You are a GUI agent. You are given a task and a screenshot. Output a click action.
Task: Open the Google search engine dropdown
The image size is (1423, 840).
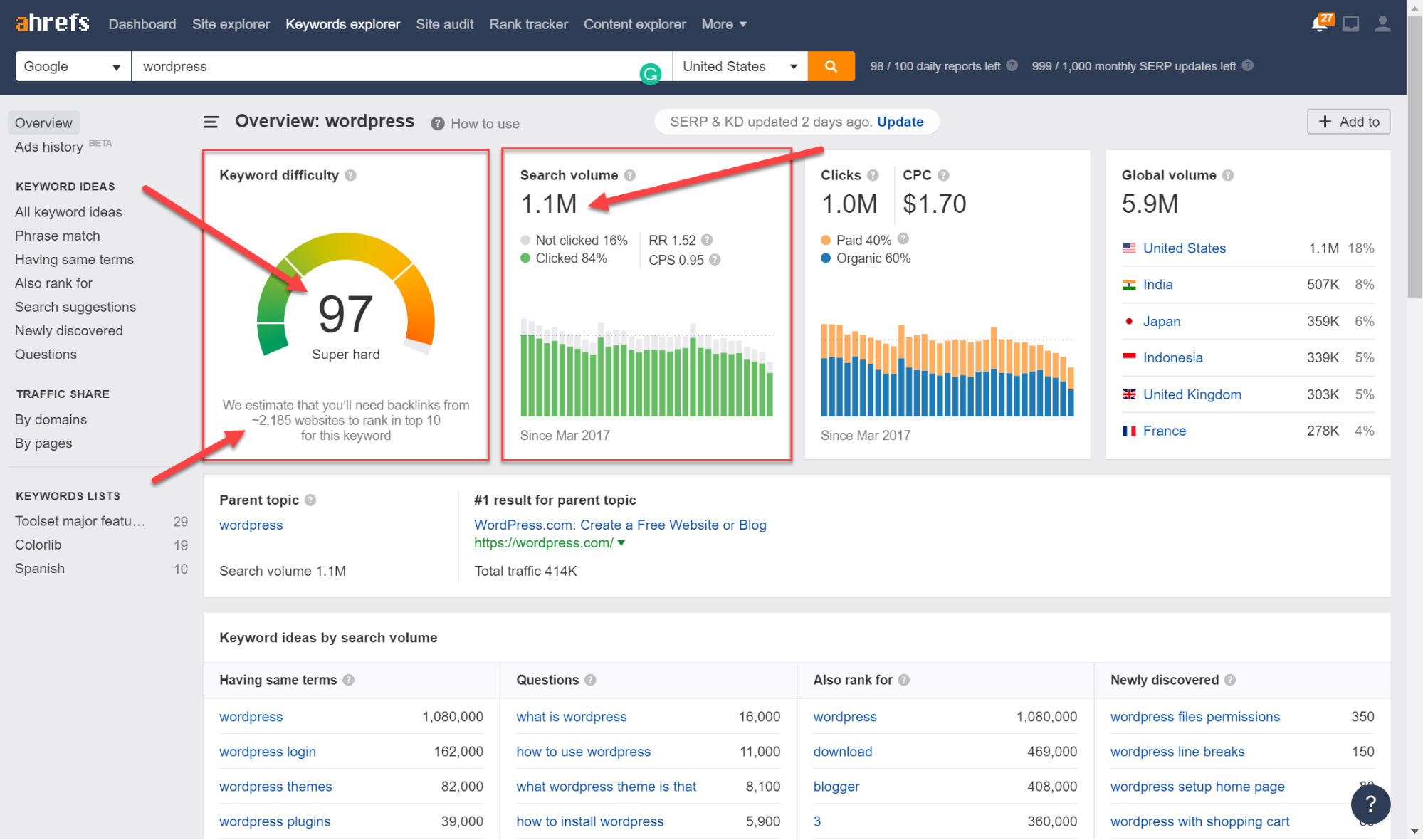(x=73, y=66)
